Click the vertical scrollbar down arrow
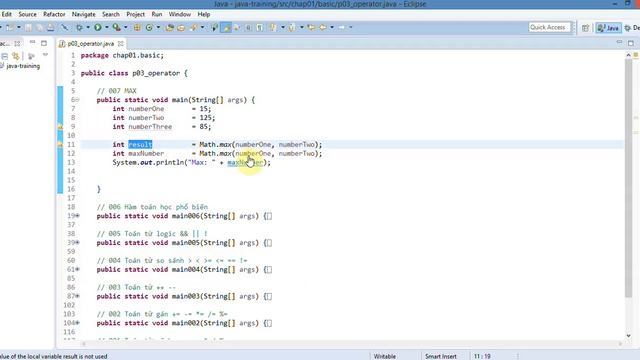 click(x=628, y=336)
